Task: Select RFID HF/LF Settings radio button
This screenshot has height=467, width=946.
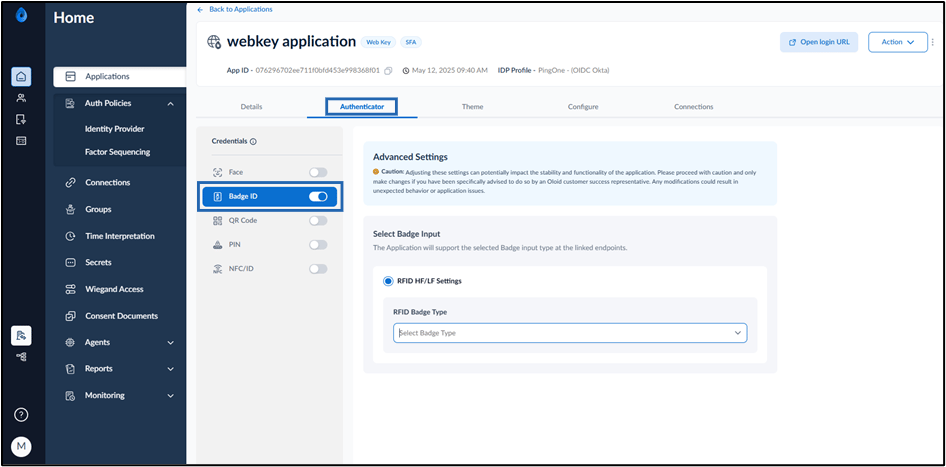Action: [389, 281]
